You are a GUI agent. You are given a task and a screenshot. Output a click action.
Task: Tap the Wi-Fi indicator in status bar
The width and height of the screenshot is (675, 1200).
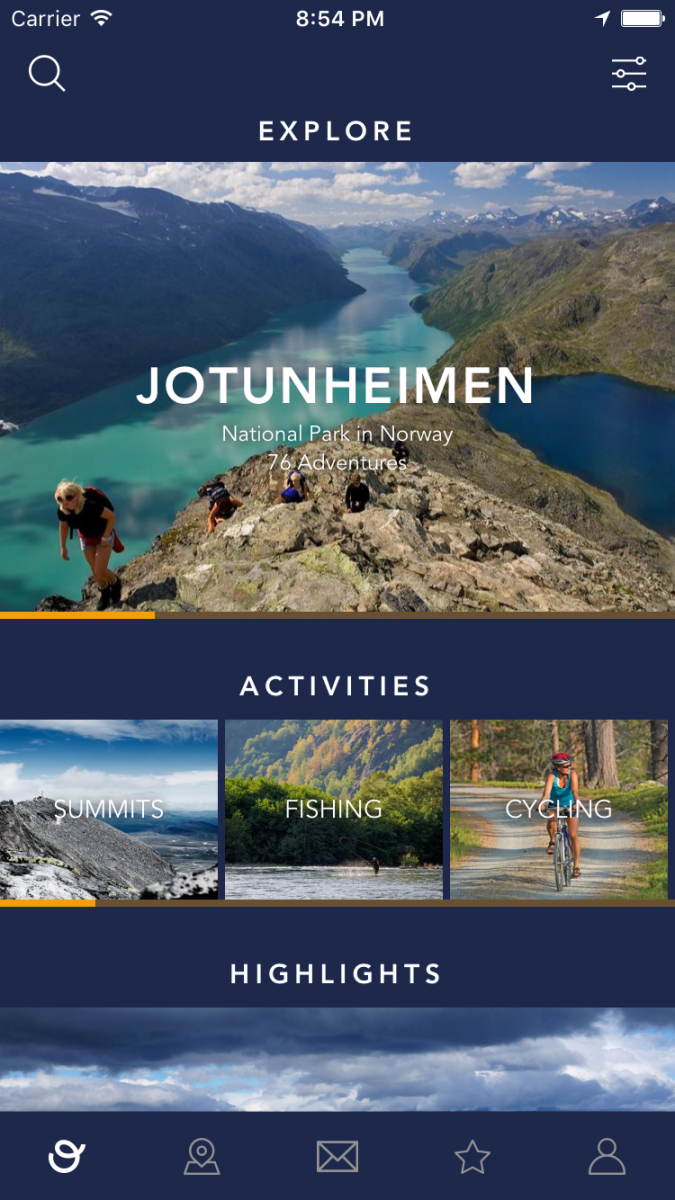100,18
